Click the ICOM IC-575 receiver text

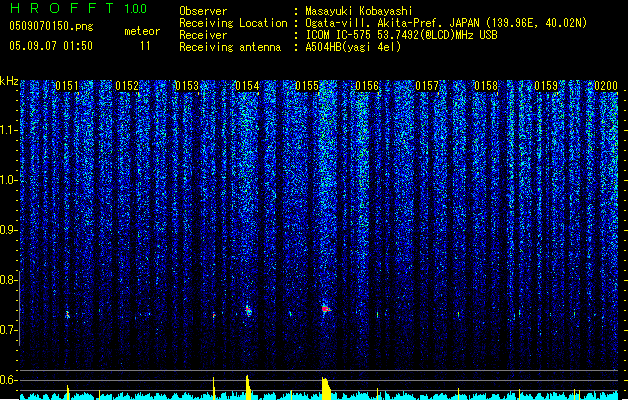(401, 35)
